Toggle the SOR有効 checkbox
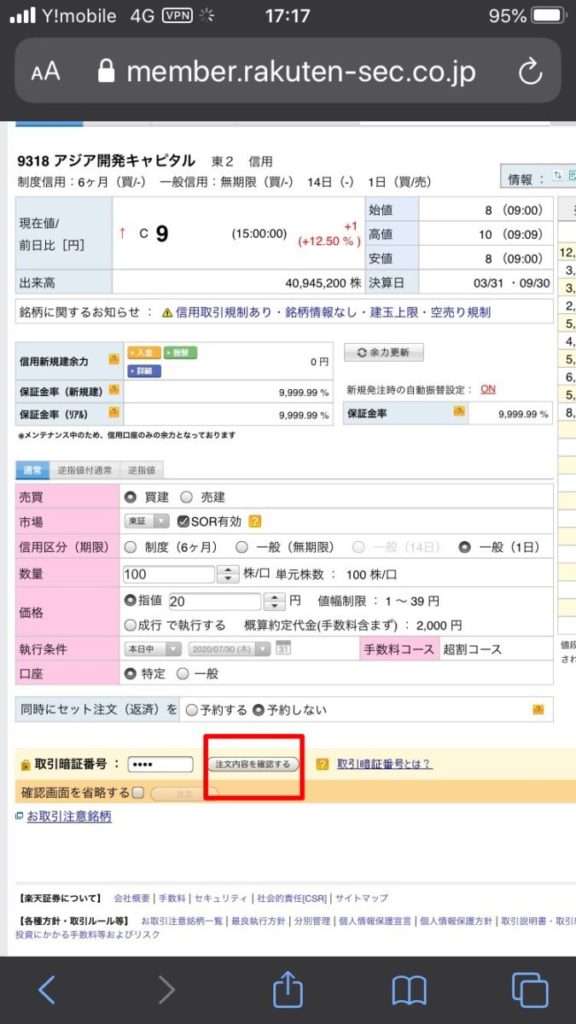 (183, 521)
